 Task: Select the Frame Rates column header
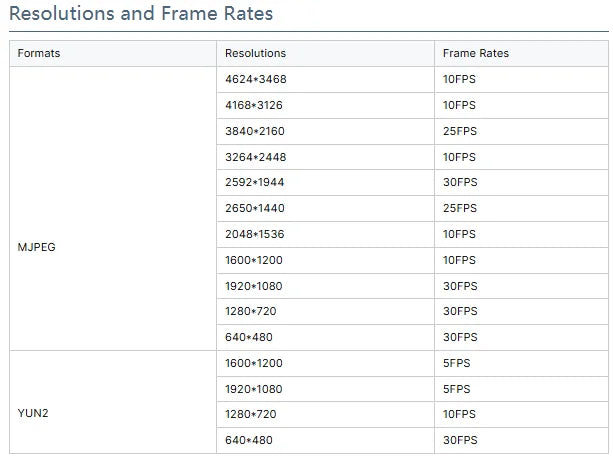522,53
